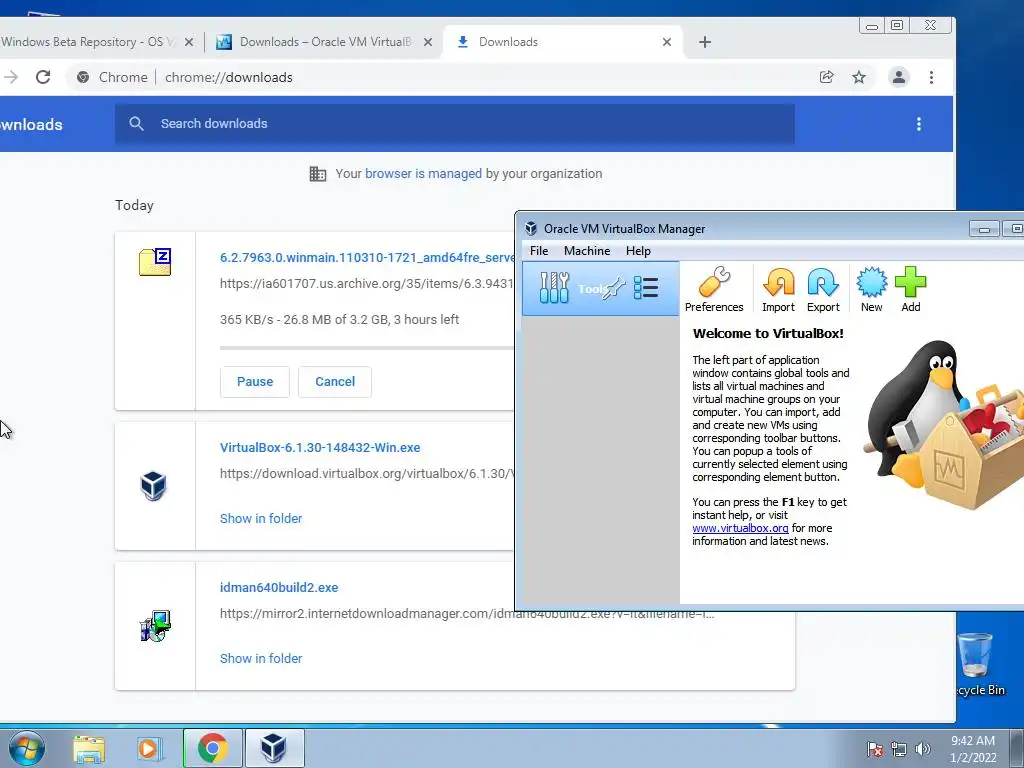The width and height of the screenshot is (1024, 768).
Task: Open the File menu in VirtualBox
Action: tap(539, 251)
